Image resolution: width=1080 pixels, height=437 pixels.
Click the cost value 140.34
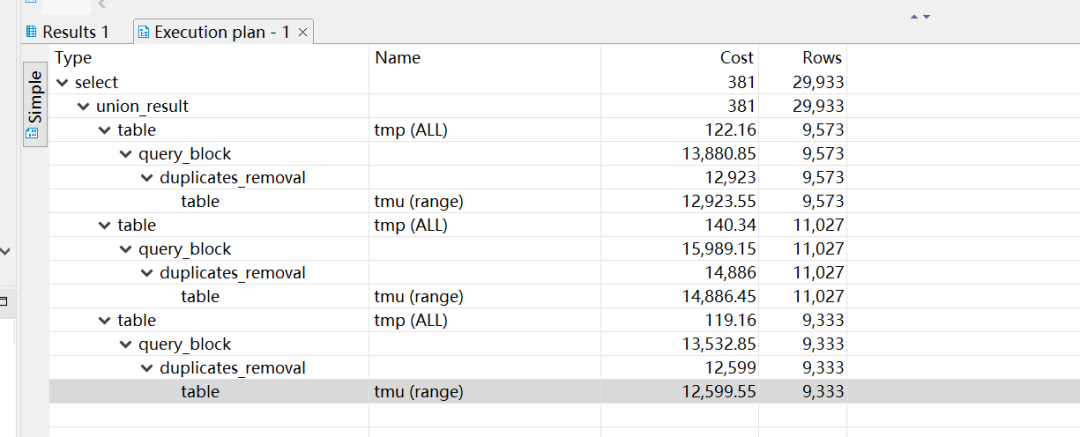(x=729, y=225)
